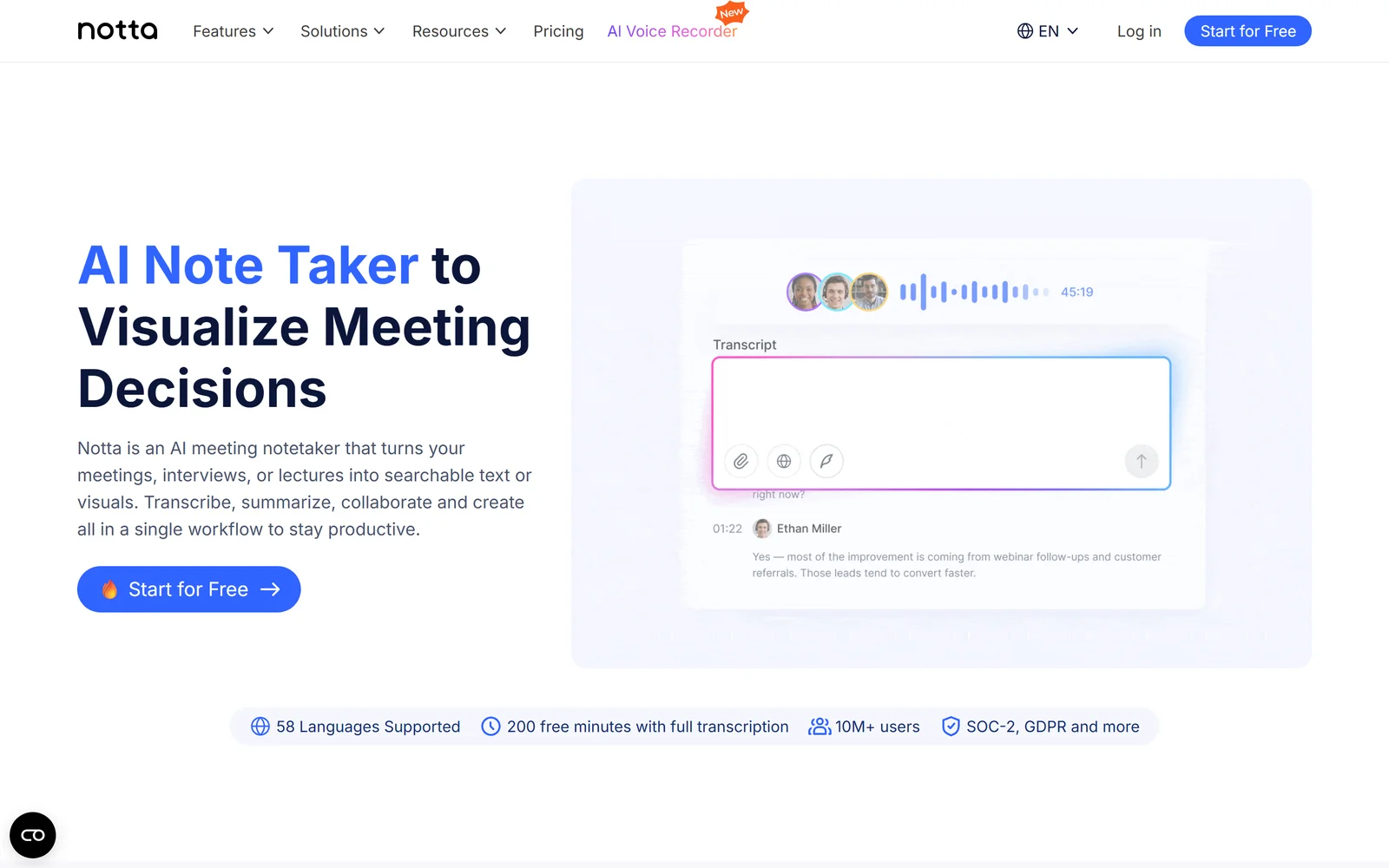
Task: Click the paperclip attachment icon
Action: [741, 461]
